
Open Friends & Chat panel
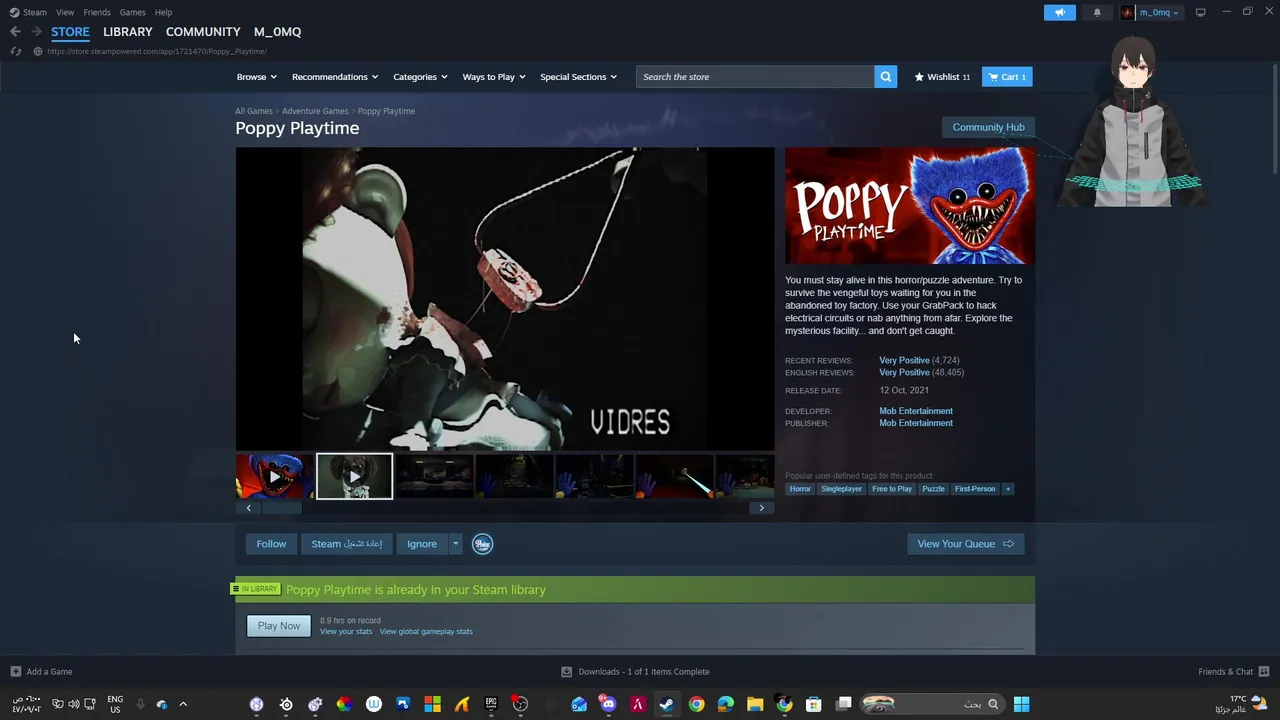tap(1233, 672)
